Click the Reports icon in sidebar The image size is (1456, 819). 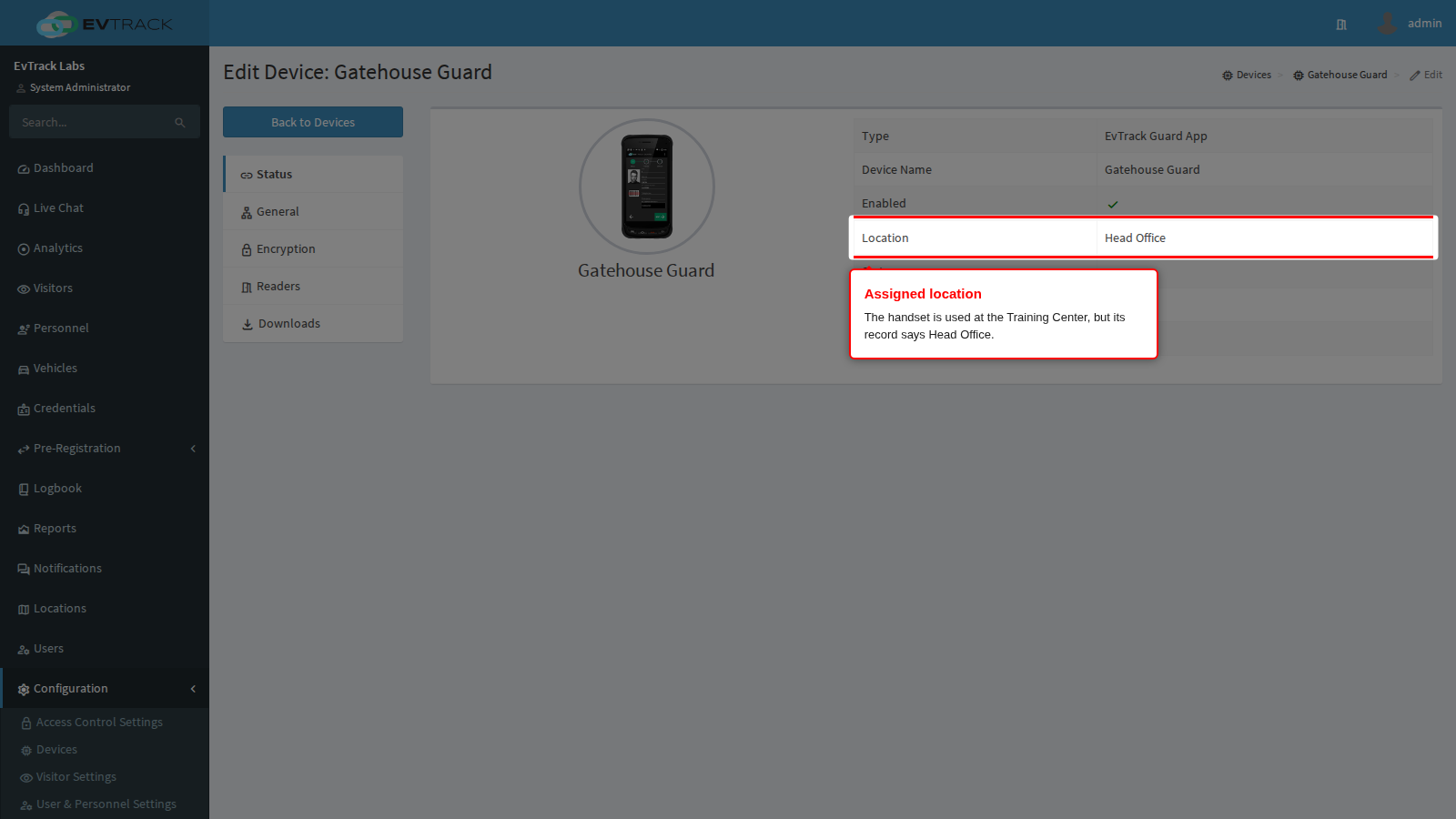point(24,530)
